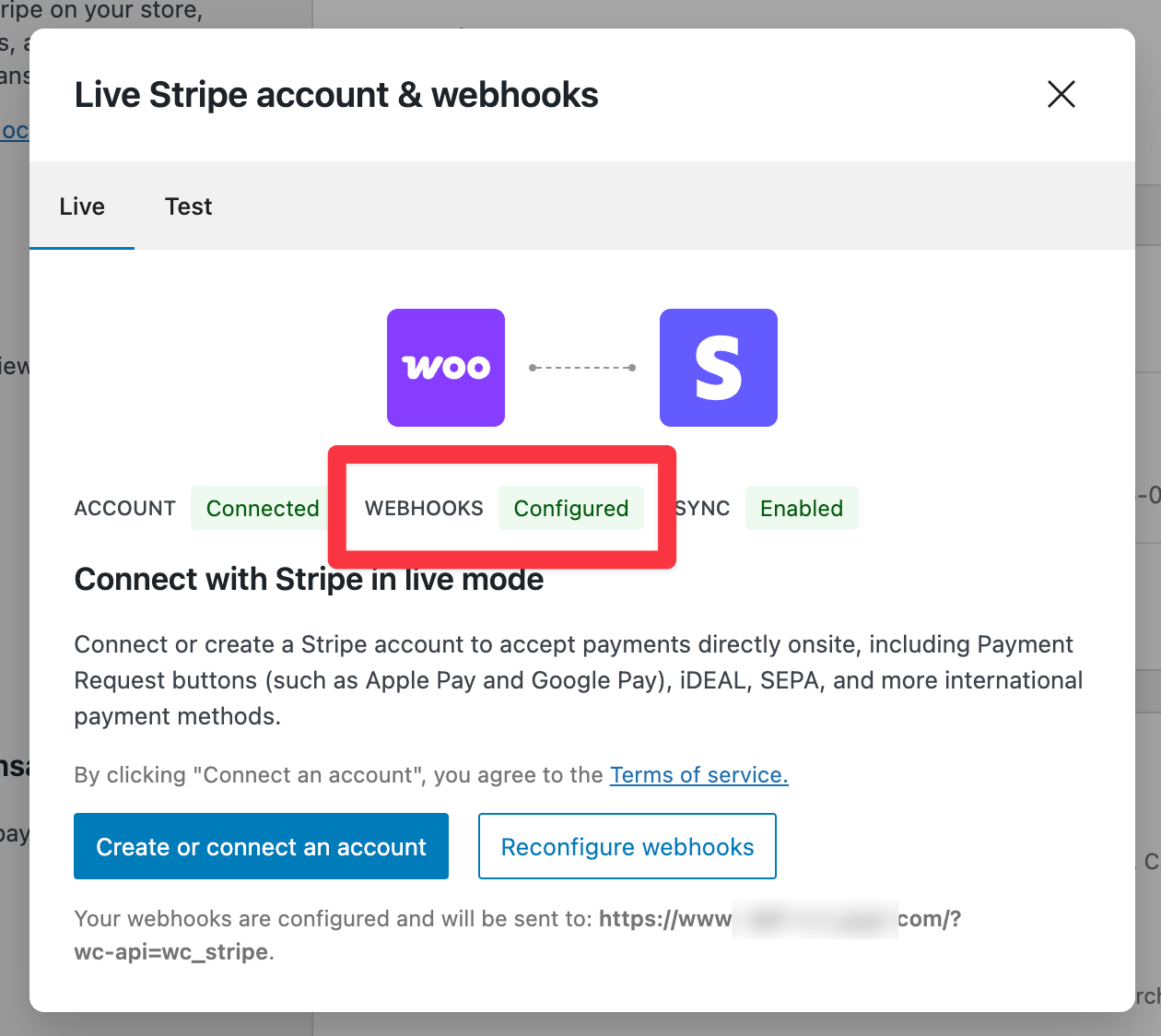Close the Stripe account dialog
Viewport: 1161px width, 1036px height.
[1061, 94]
